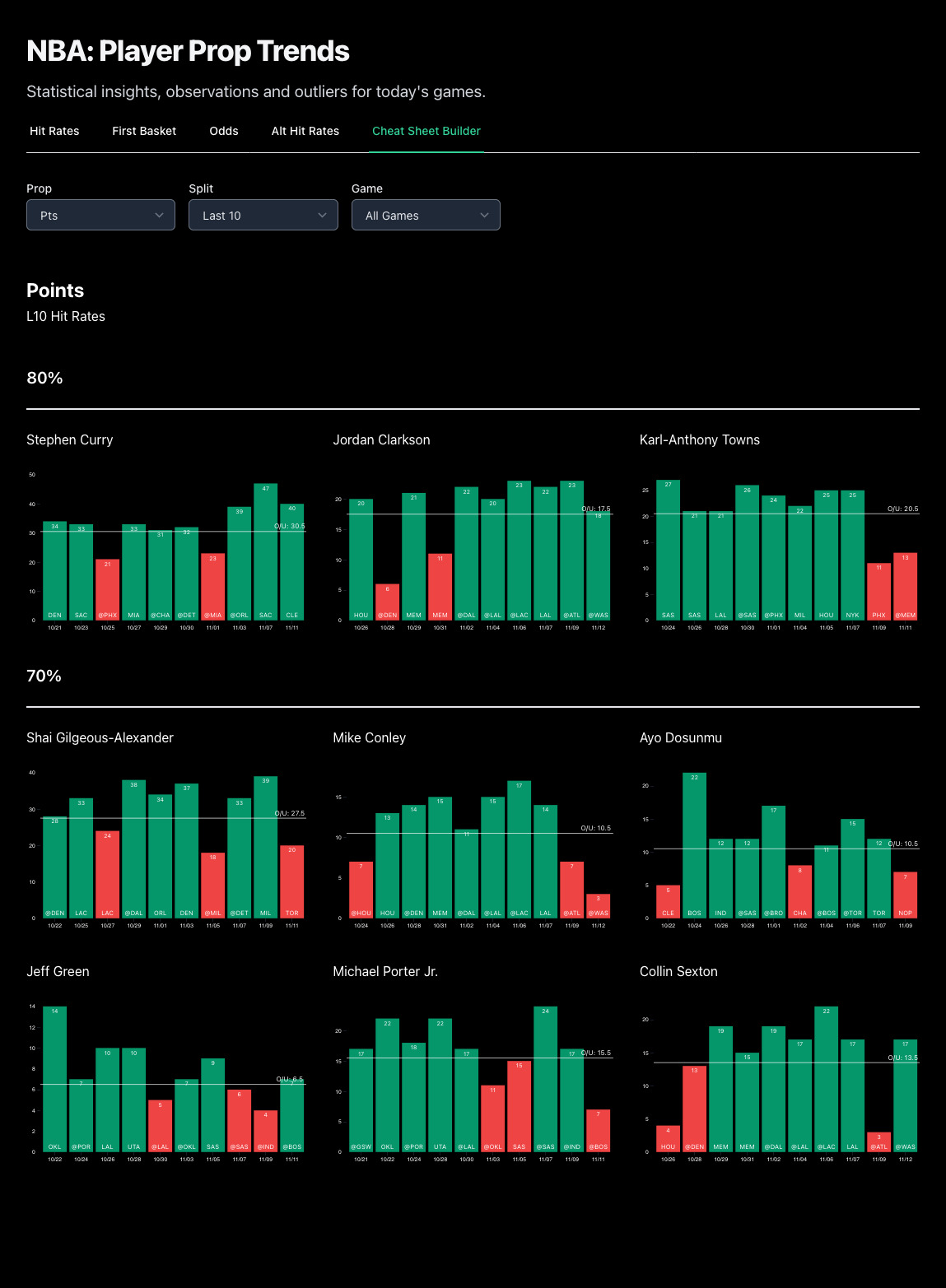Click the 70% hit rate heading

point(44,676)
